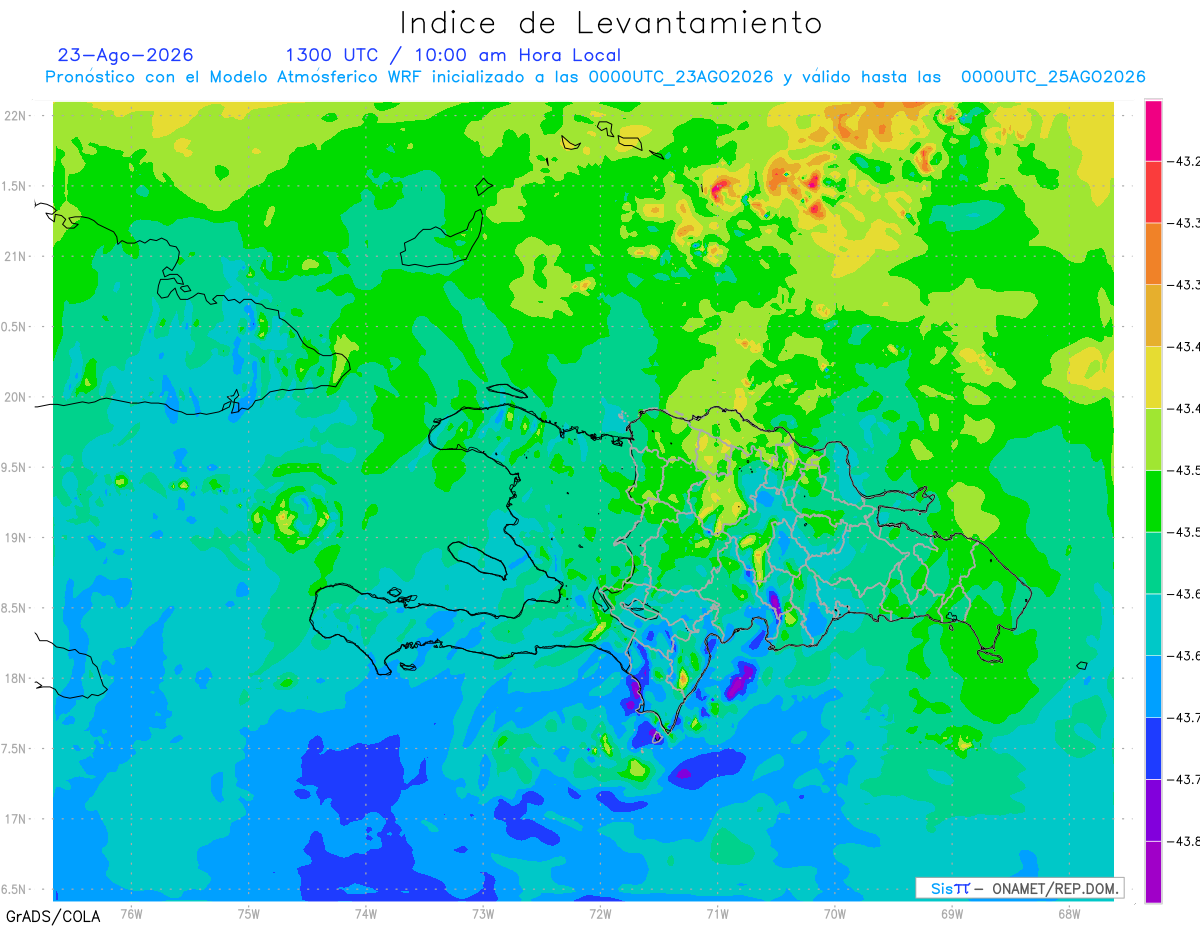Click the lime yellow-green swatch in the legend

(x=1153, y=439)
